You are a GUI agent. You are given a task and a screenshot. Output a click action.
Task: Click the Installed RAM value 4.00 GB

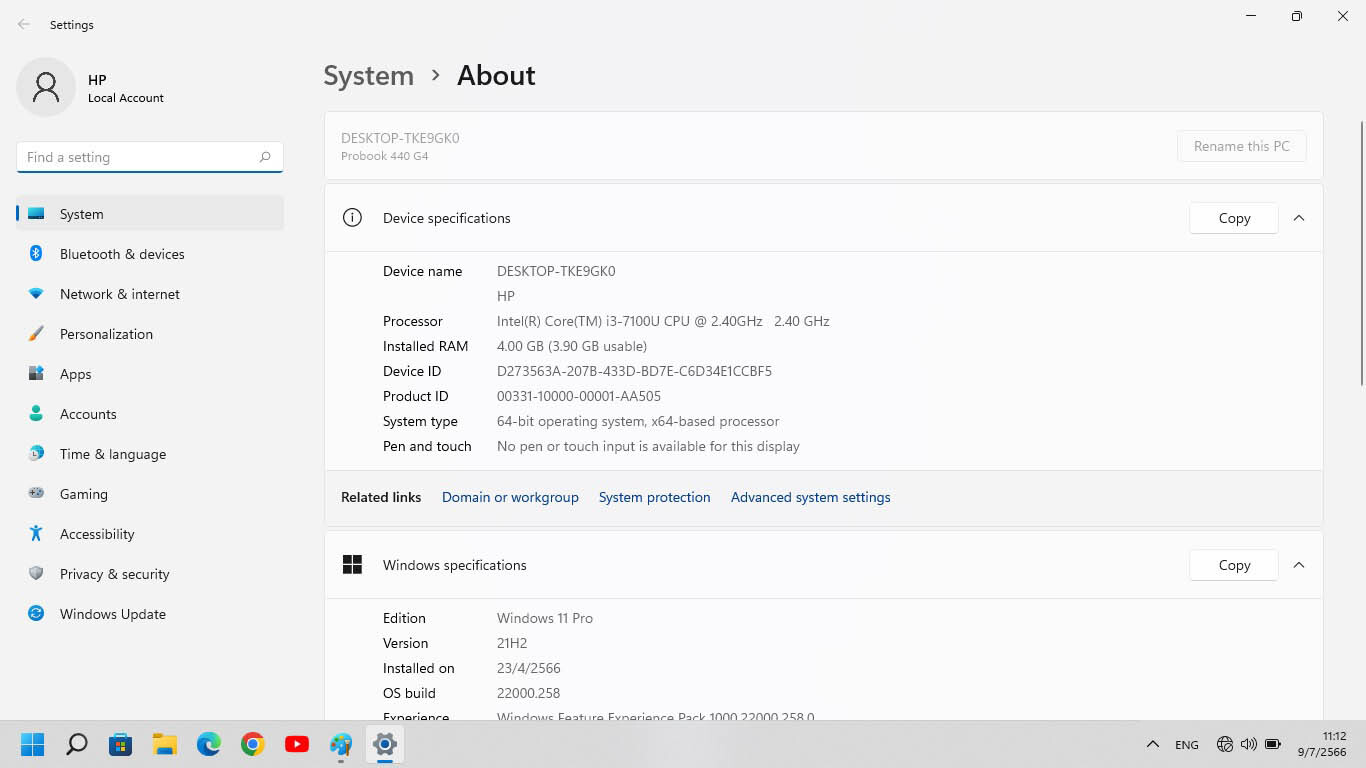point(572,346)
